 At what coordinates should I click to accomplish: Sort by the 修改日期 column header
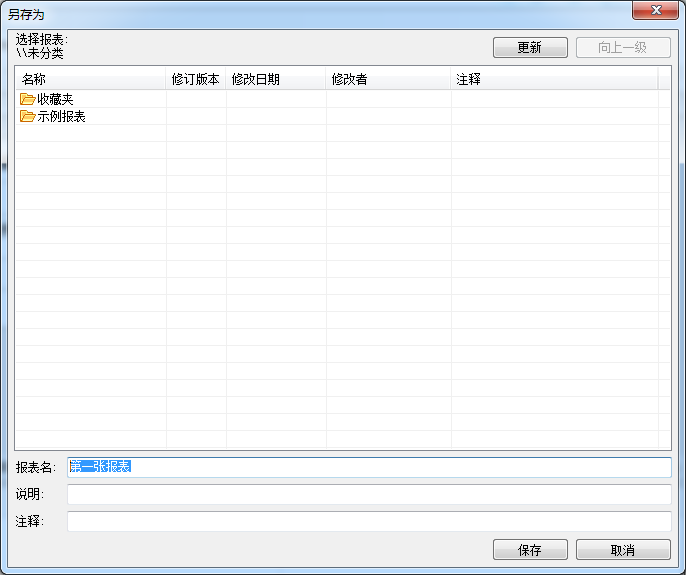coord(276,79)
